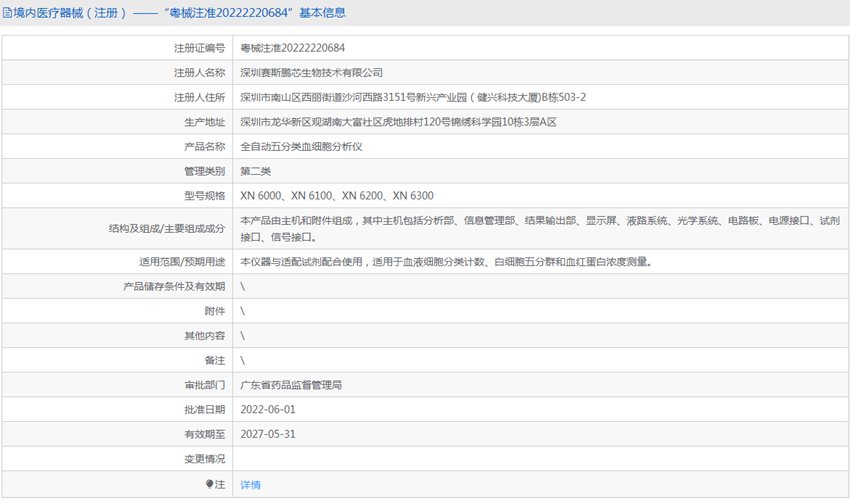This screenshot has height=500, width=850.
Task: Click the bulb icon beside 注
Action: point(209,484)
